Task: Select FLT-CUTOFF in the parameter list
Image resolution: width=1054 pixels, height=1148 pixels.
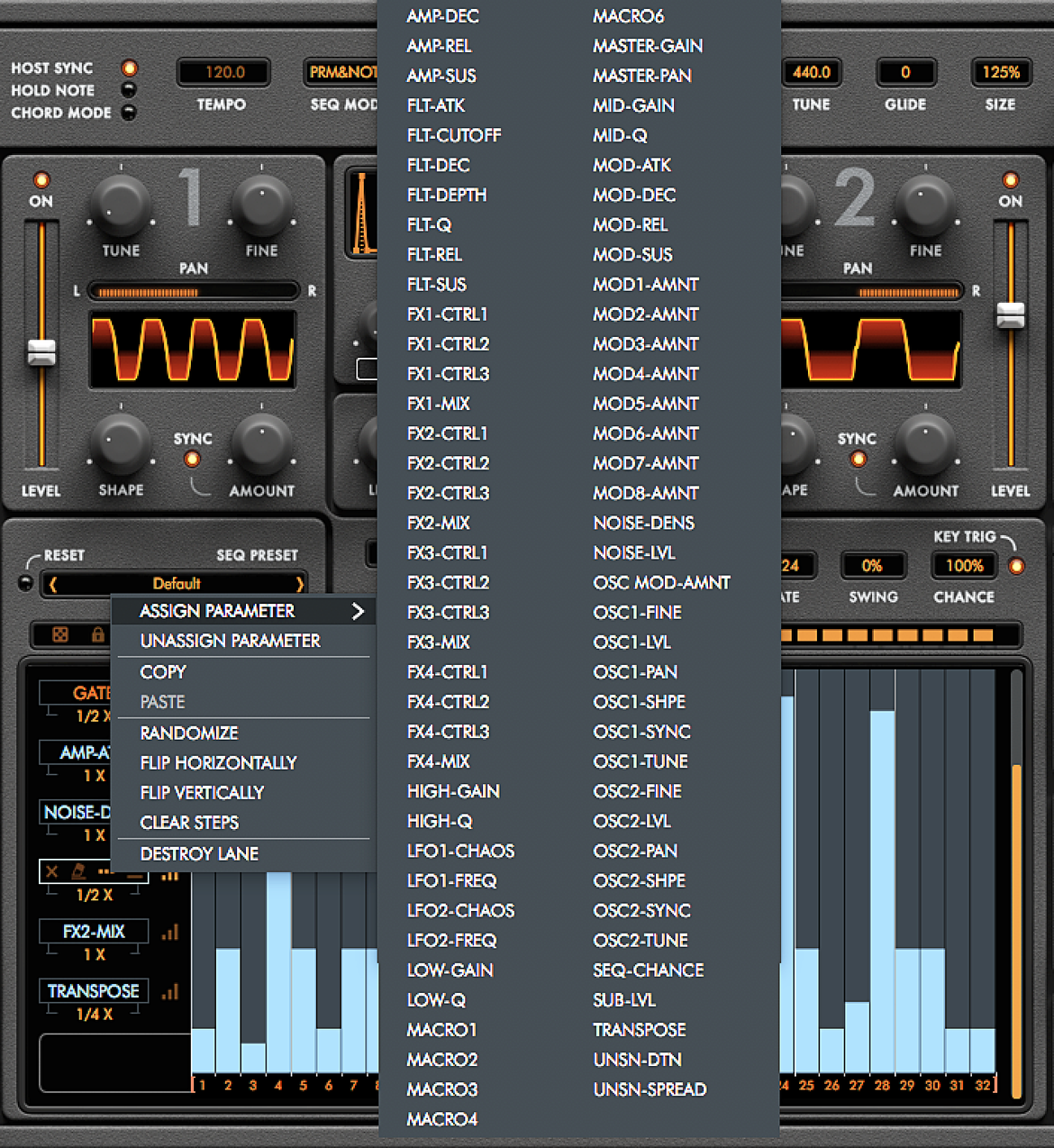Action: coord(454,135)
